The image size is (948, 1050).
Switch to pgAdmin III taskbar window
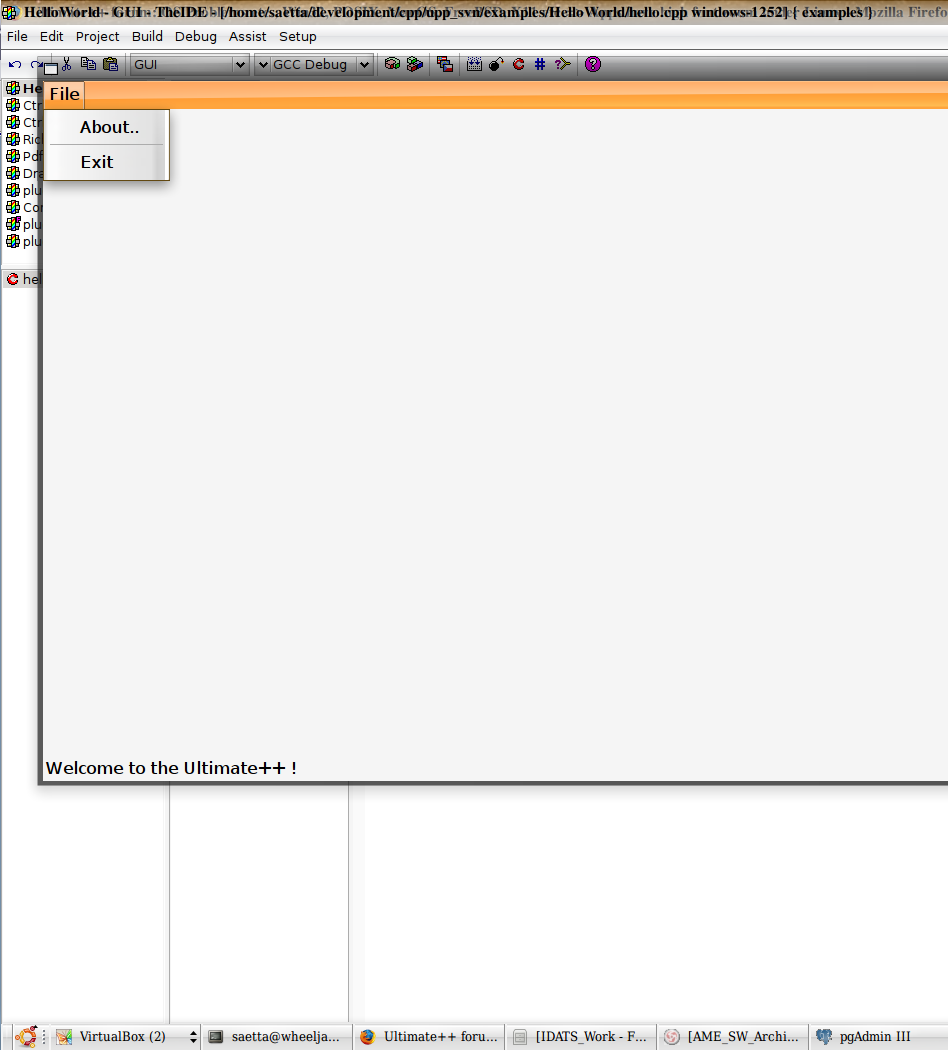pos(874,1037)
